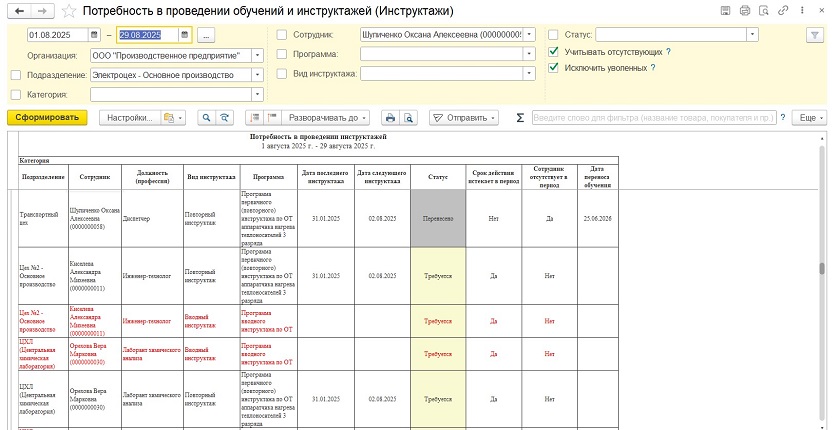
Task: Open the Организация dropdown list
Action: [x=258, y=56]
